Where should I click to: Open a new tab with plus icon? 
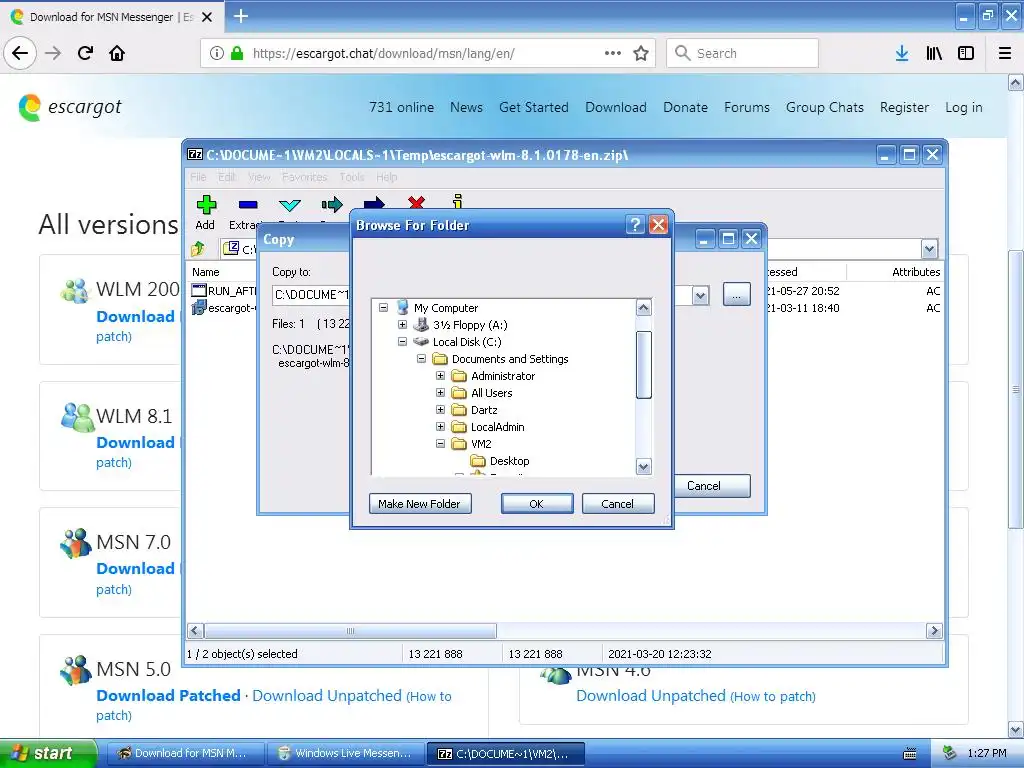tap(241, 16)
